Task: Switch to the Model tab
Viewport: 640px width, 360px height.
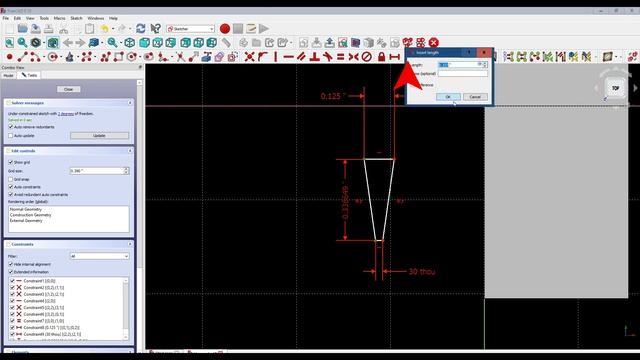Action: click(x=9, y=76)
